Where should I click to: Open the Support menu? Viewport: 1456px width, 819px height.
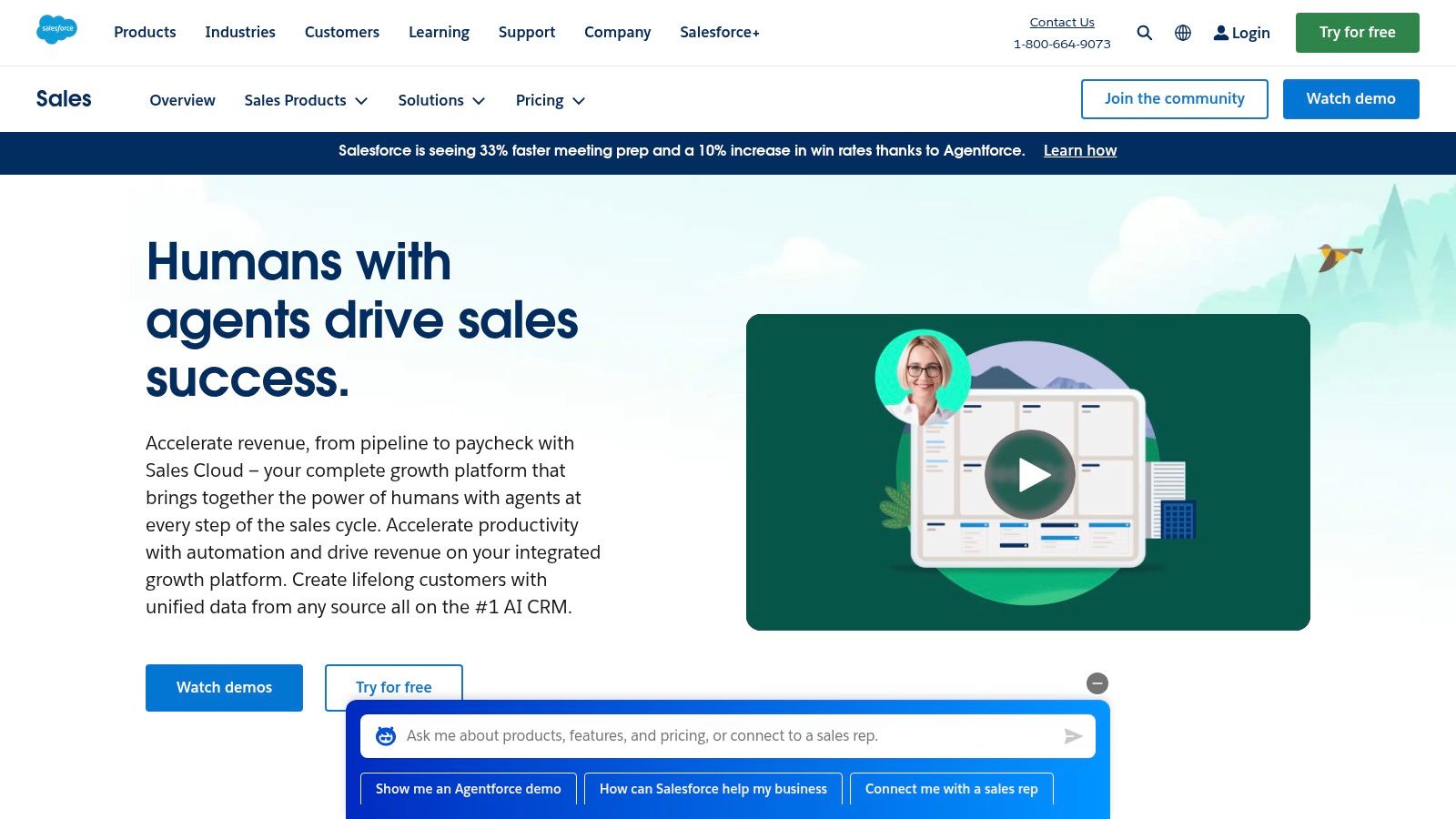(527, 32)
